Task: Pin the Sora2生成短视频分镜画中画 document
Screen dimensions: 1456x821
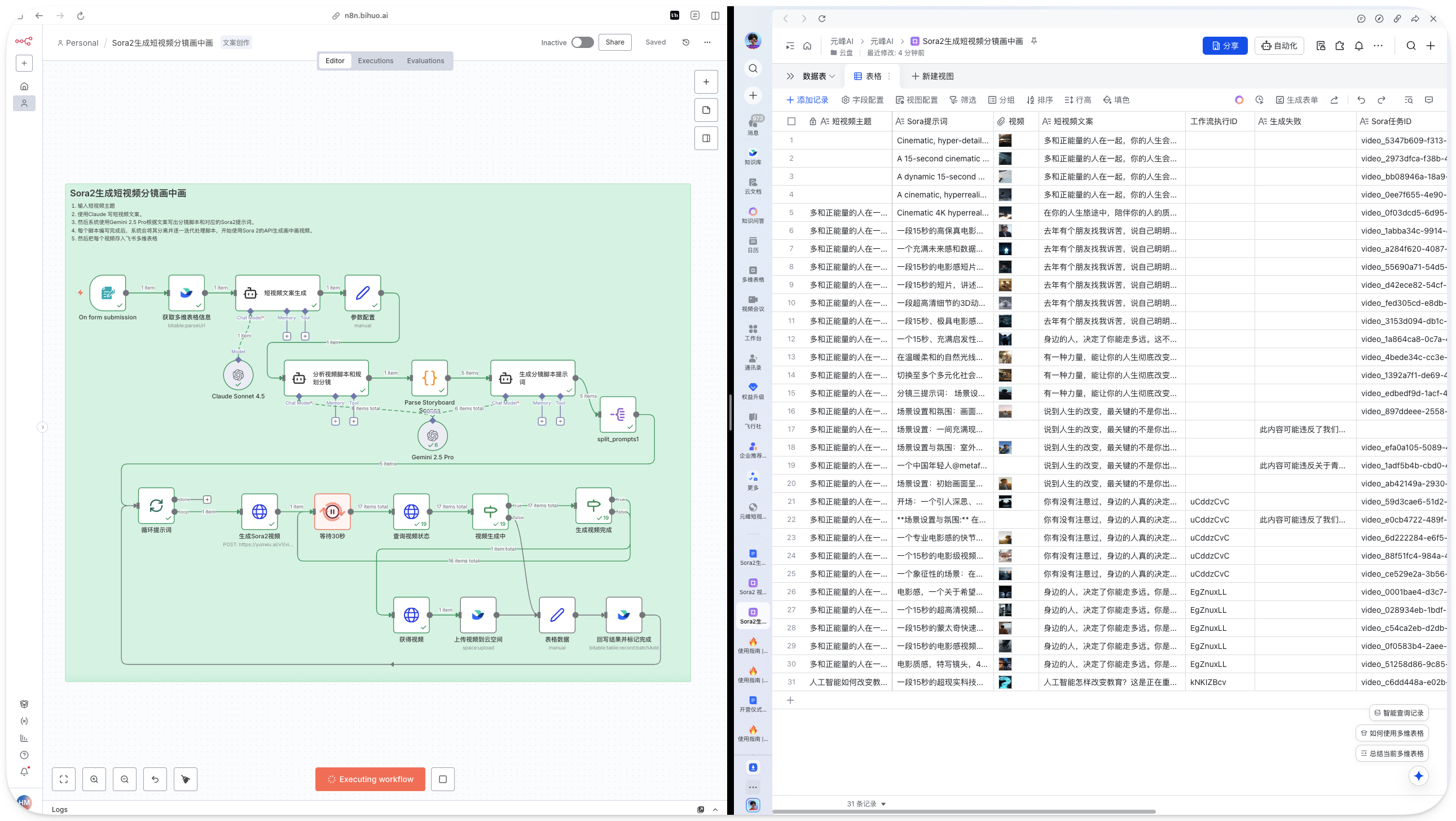Action: point(1034,41)
